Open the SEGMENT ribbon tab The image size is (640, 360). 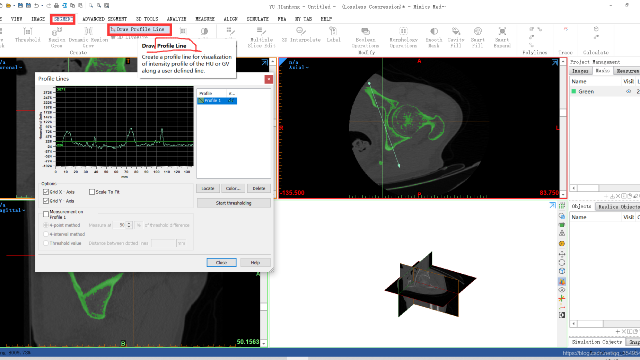(63, 19)
